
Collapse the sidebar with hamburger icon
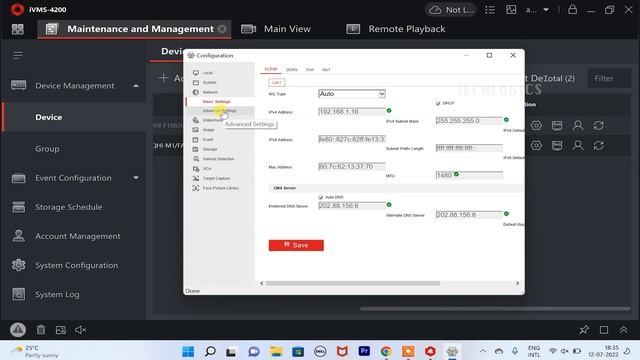18,55
